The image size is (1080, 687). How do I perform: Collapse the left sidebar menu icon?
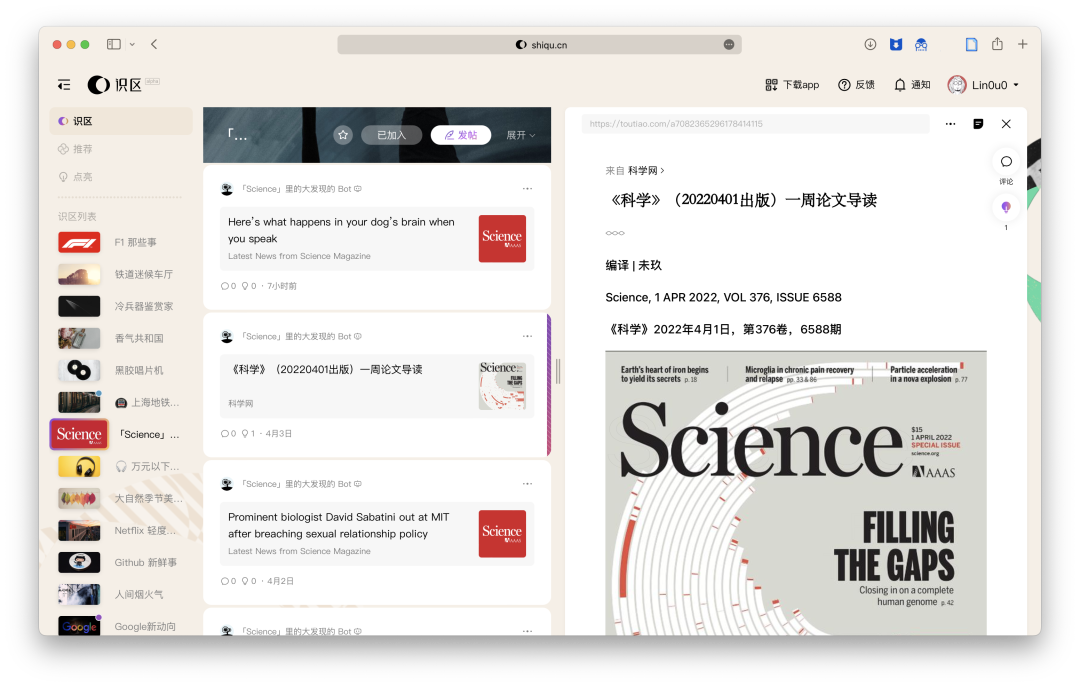tap(64, 85)
